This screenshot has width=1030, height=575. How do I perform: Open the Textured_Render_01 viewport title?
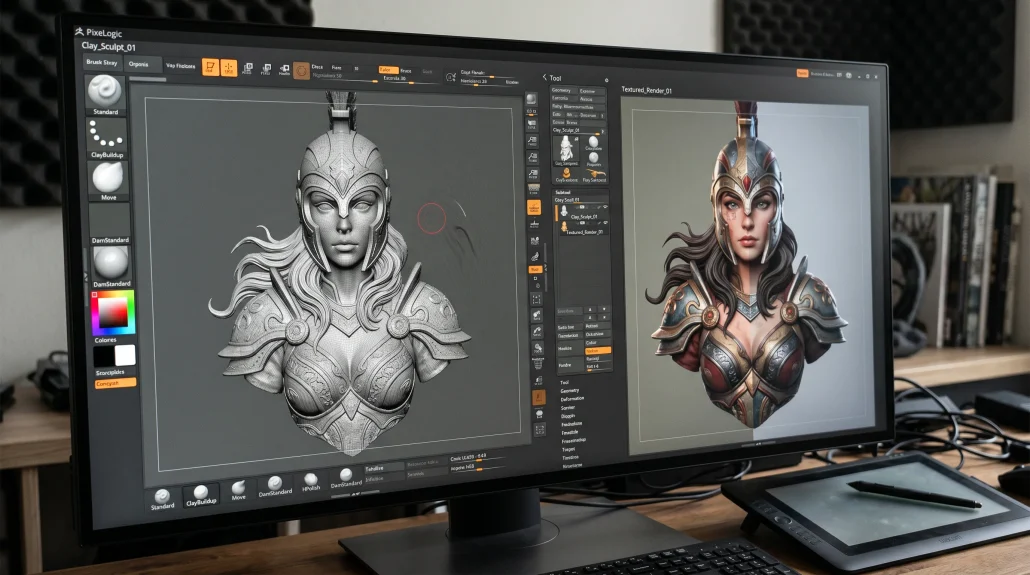coord(646,90)
